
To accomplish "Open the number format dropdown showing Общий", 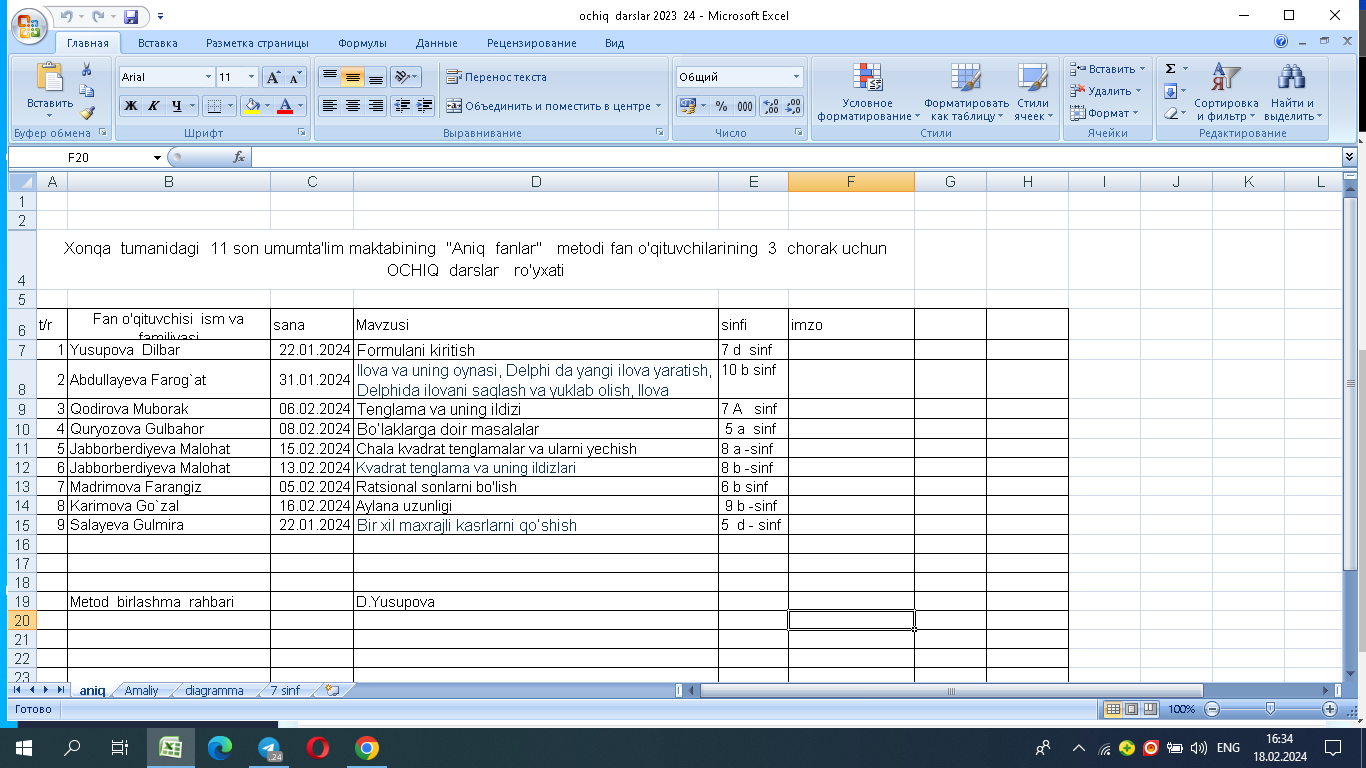I will (x=796, y=77).
